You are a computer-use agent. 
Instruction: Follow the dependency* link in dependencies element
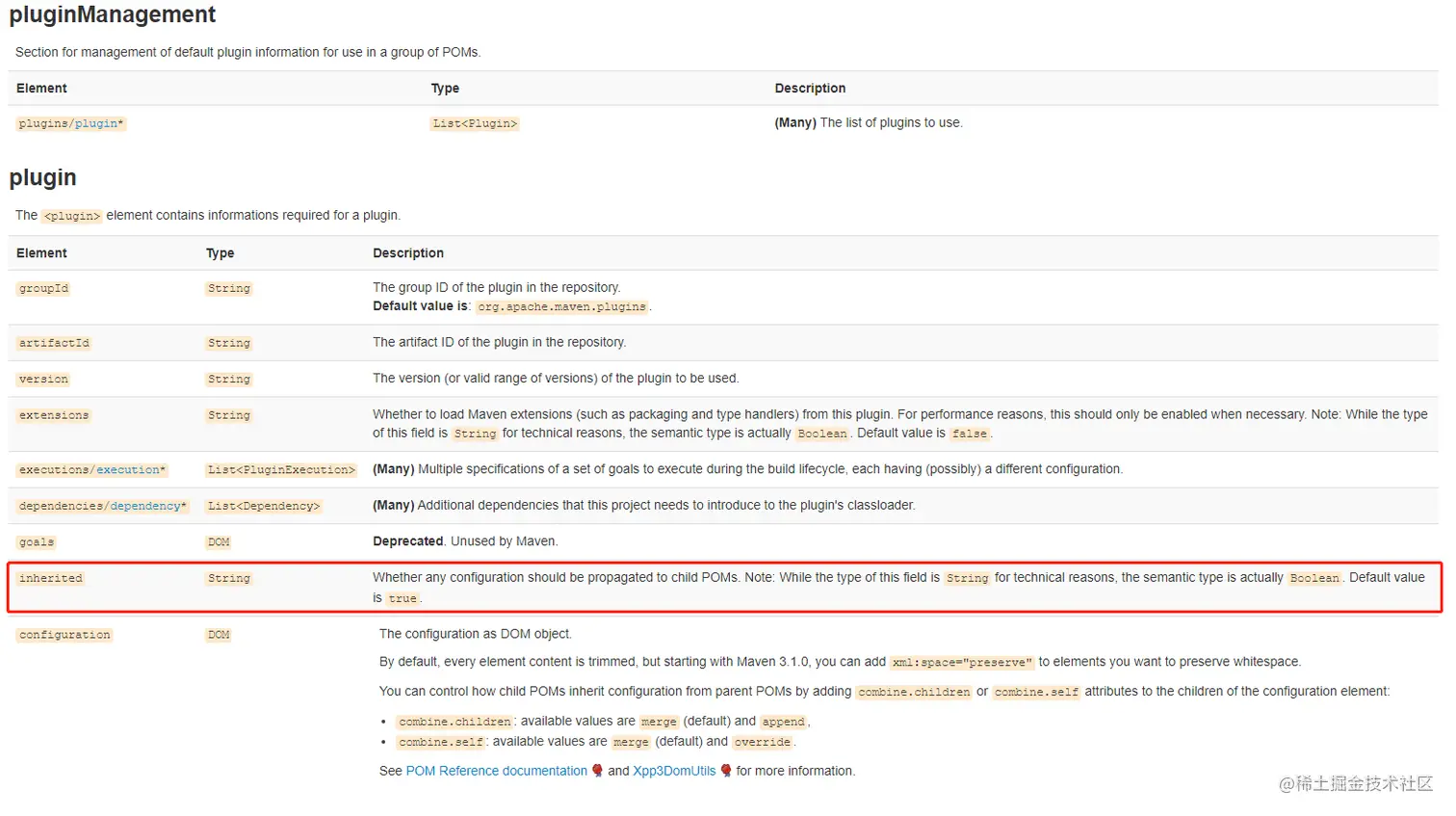[147, 506]
